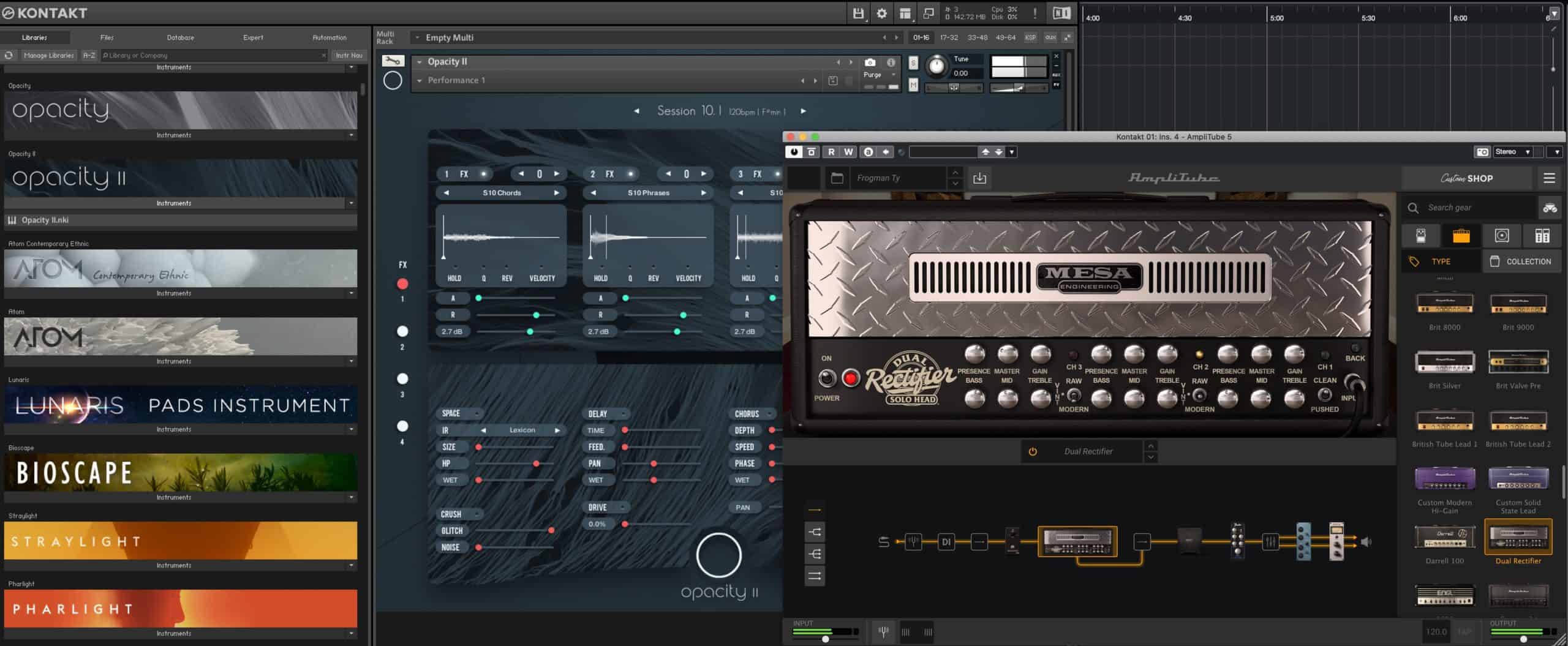Click the KSP button in Multi Rack
The height and width of the screenshot is (646, 1568).
(x=1030, y=37)
